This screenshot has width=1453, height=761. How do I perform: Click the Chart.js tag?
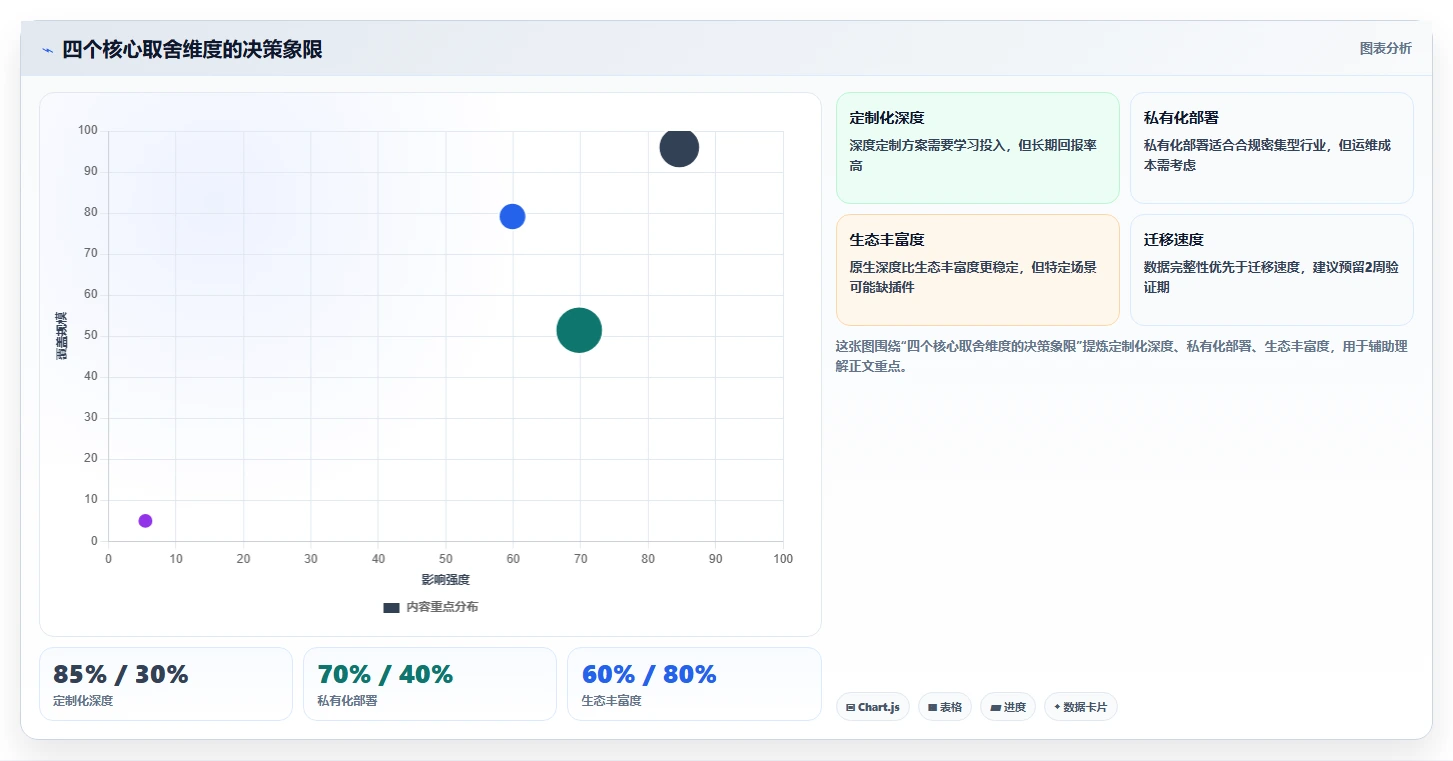tap(873, 707)
